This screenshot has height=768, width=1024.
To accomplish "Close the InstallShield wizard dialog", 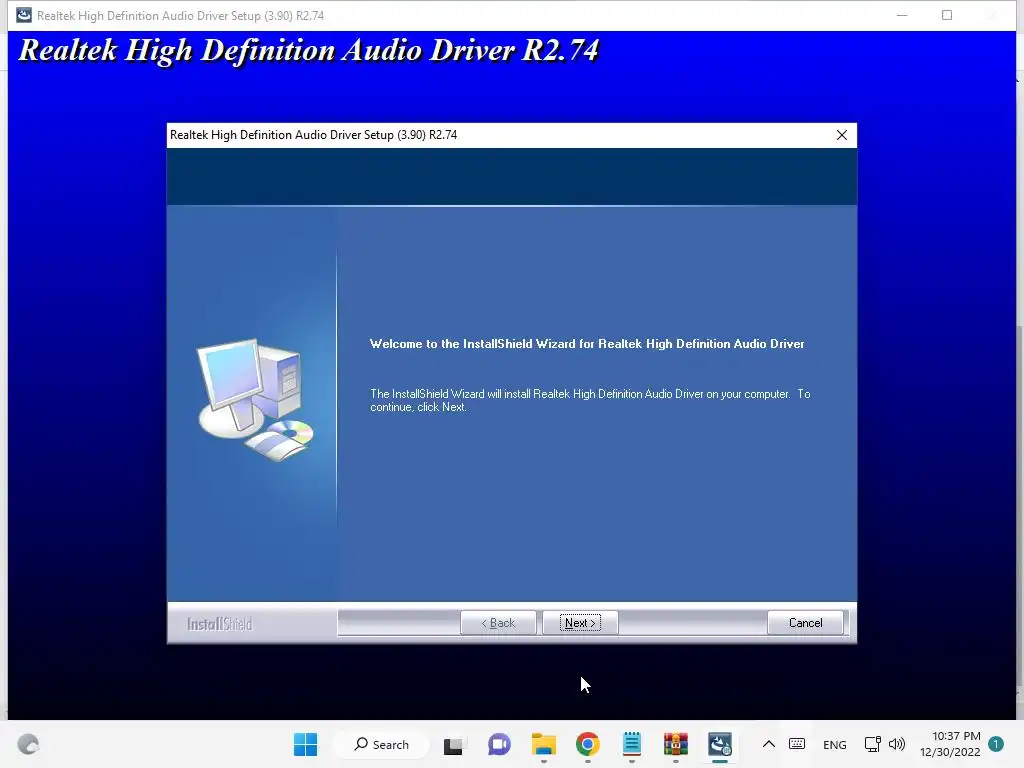I will pyautogui.click(x=842, y=135).
